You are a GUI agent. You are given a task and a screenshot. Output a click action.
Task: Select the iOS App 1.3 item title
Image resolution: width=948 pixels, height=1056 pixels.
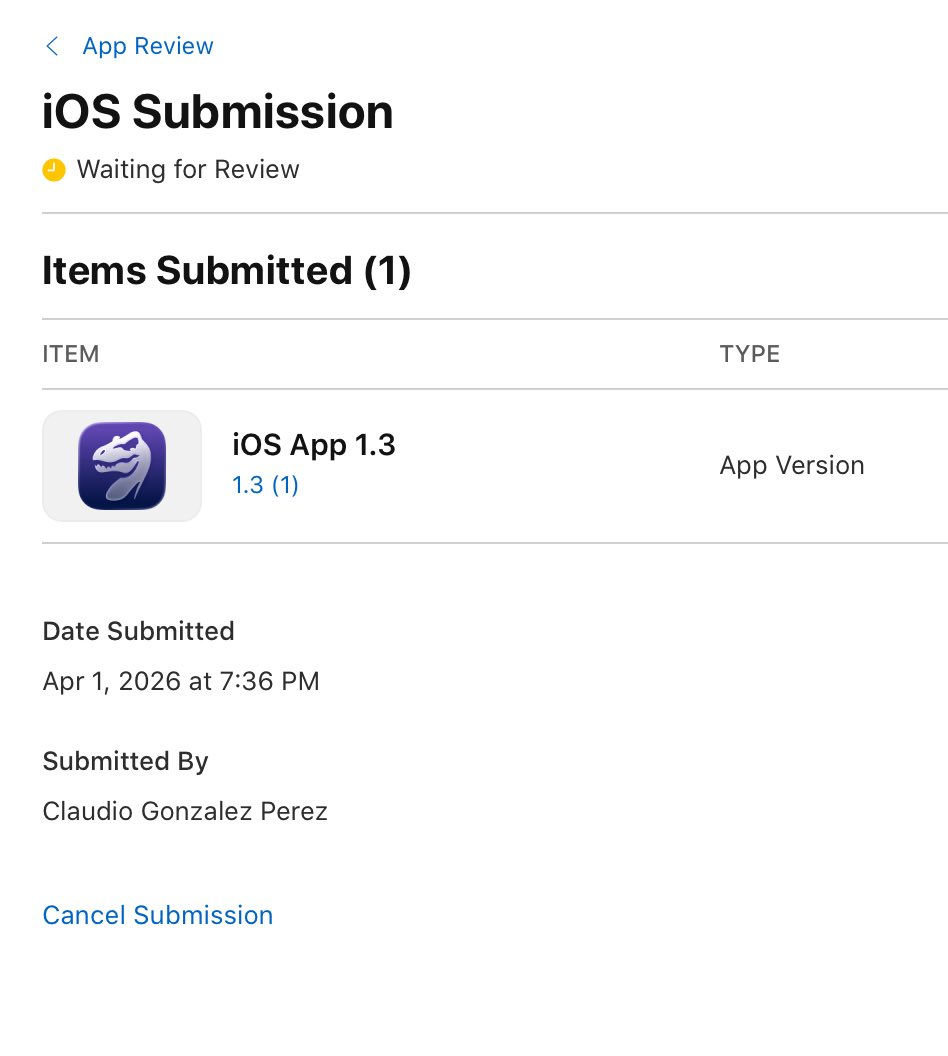click(x=314, y=444)
